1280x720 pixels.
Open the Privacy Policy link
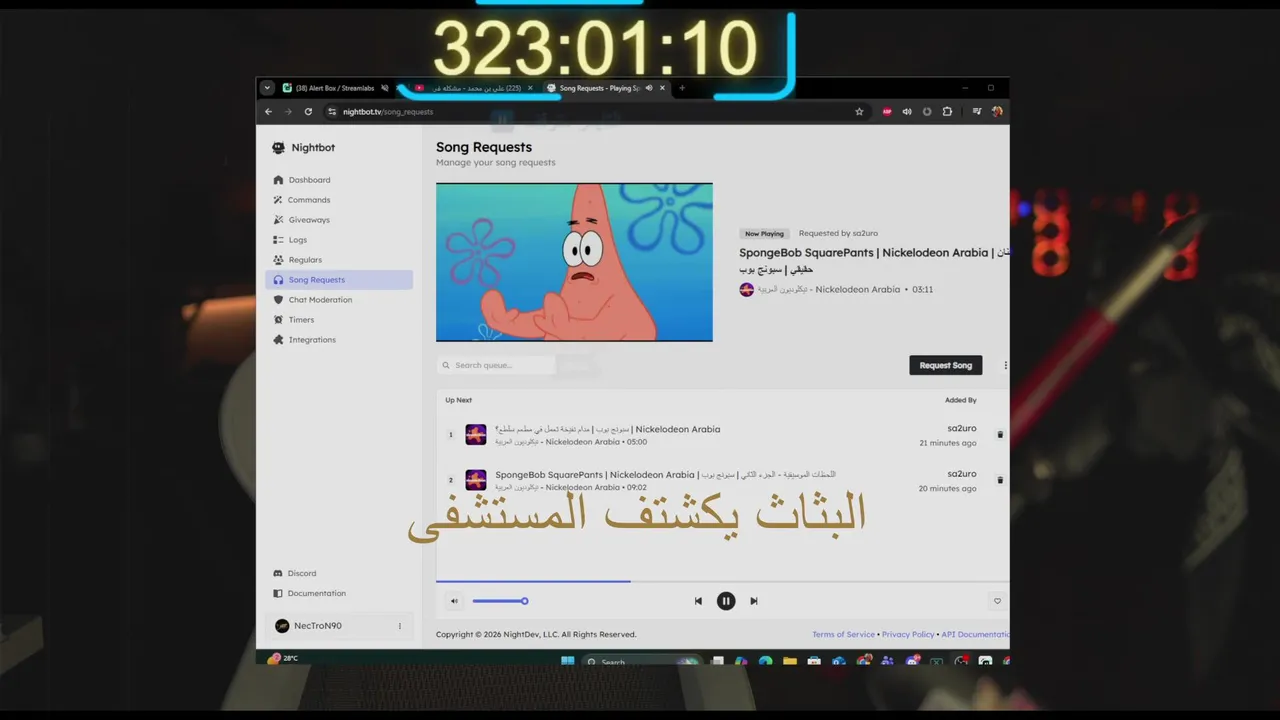(x=908, y=634)
